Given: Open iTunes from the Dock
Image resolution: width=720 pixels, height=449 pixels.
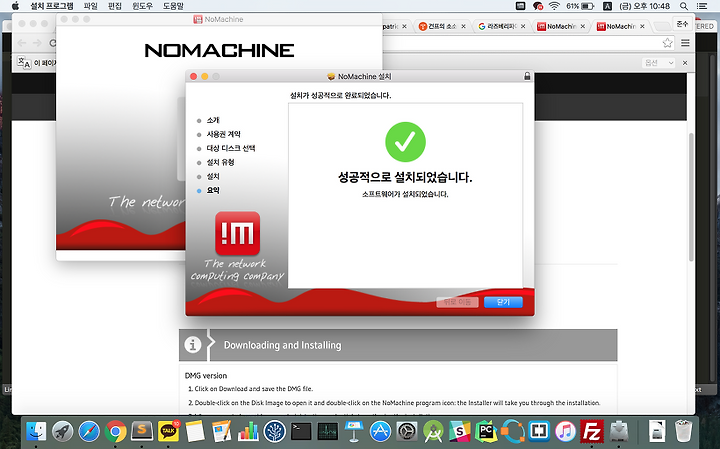Looking at the screenshot, I should click(566, 432).
